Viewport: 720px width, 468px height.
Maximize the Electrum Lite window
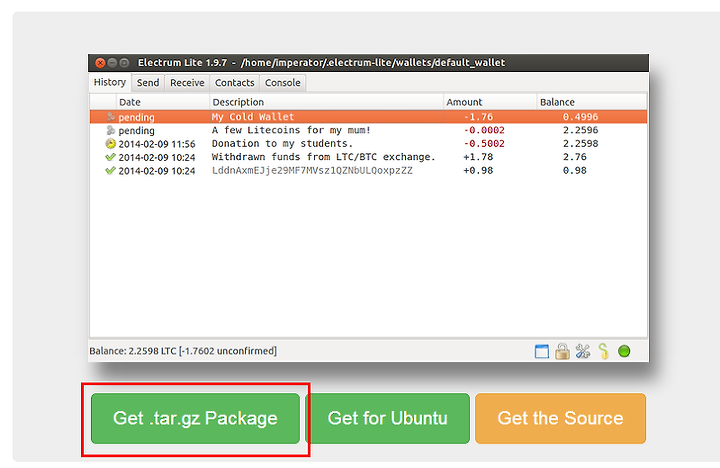point(124,62)
